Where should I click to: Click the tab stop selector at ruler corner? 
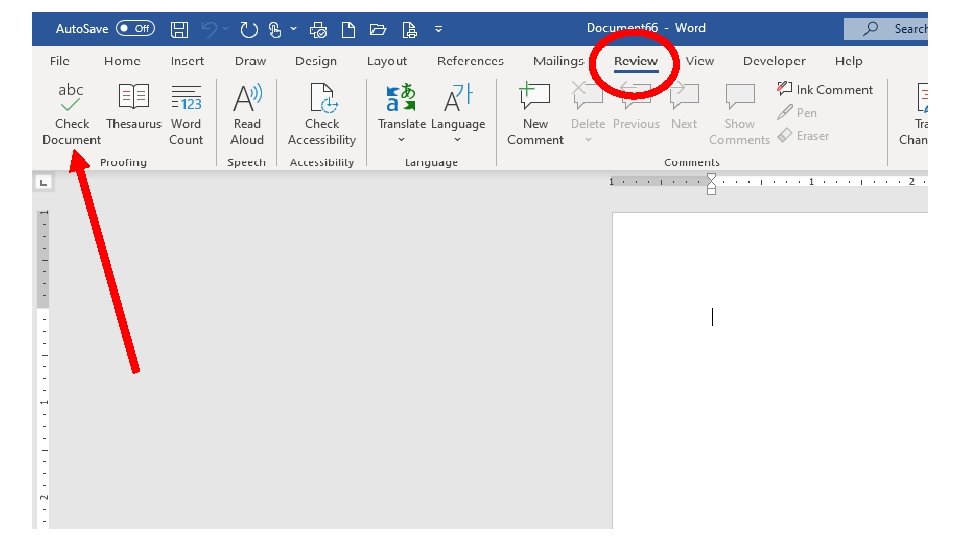click(43, 182)
